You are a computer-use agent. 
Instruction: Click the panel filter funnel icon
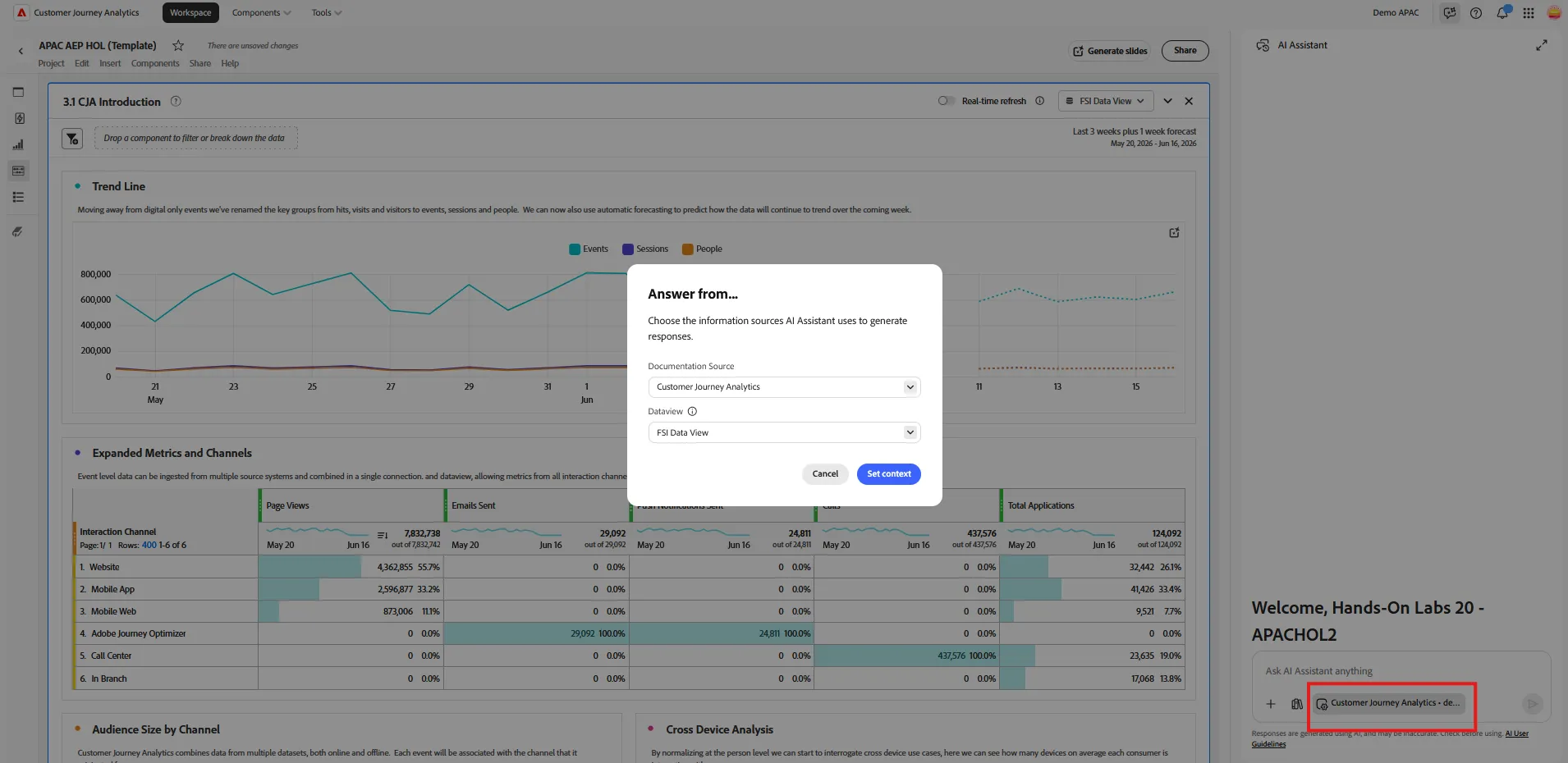(72, 139)
